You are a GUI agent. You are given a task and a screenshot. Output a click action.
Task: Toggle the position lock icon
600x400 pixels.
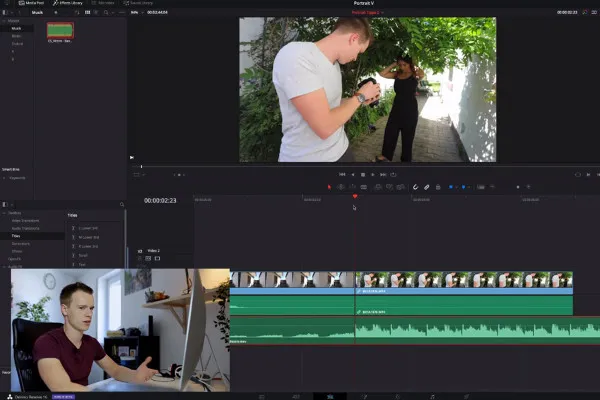point(438,187)
